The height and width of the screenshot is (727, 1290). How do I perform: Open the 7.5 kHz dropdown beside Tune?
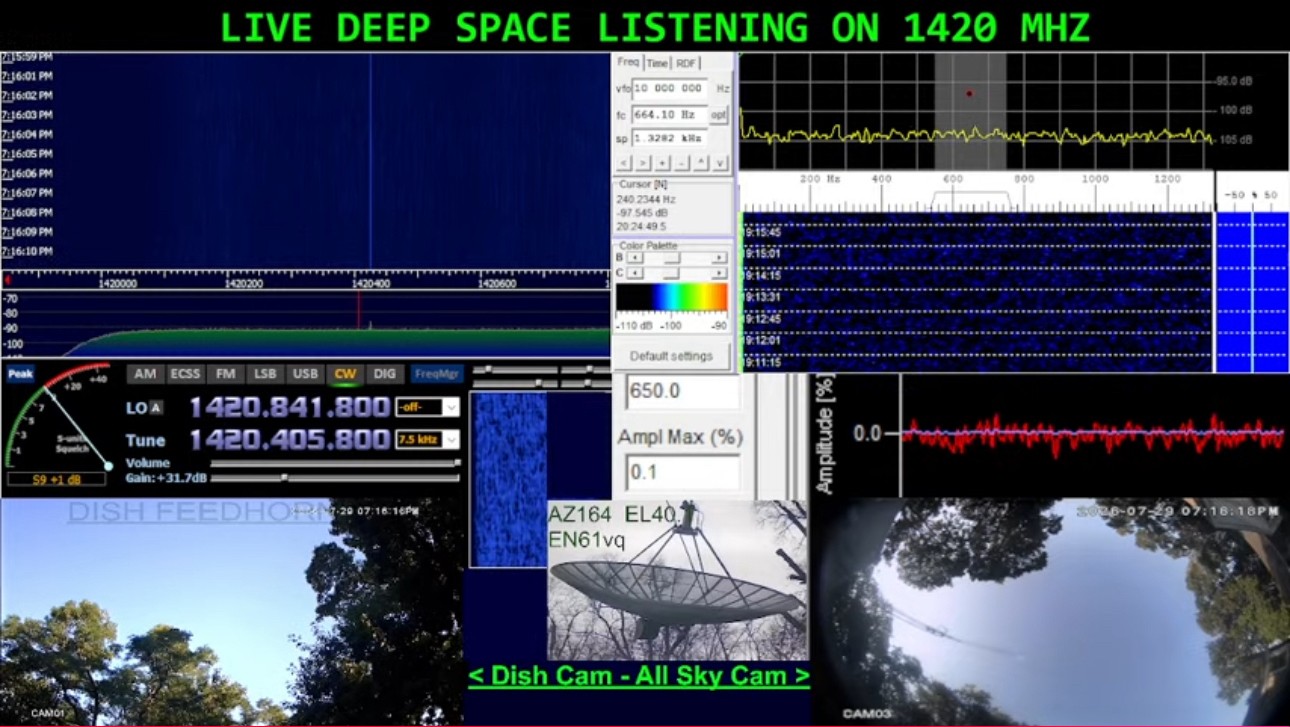(428, 440)
